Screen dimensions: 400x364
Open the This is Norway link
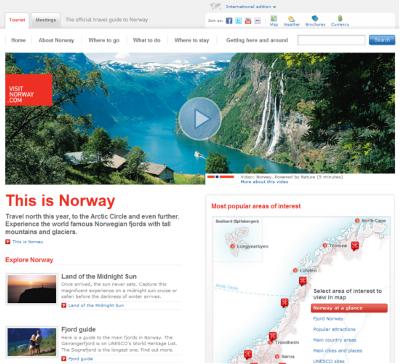[28, 242]
